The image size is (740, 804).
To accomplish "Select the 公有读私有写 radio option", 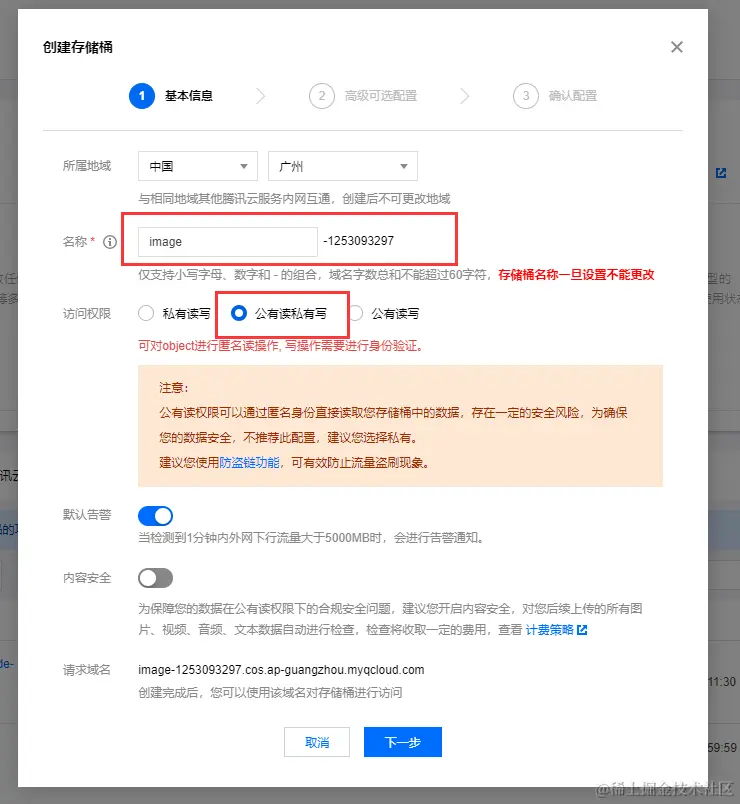I will click(x=239, y=313).
